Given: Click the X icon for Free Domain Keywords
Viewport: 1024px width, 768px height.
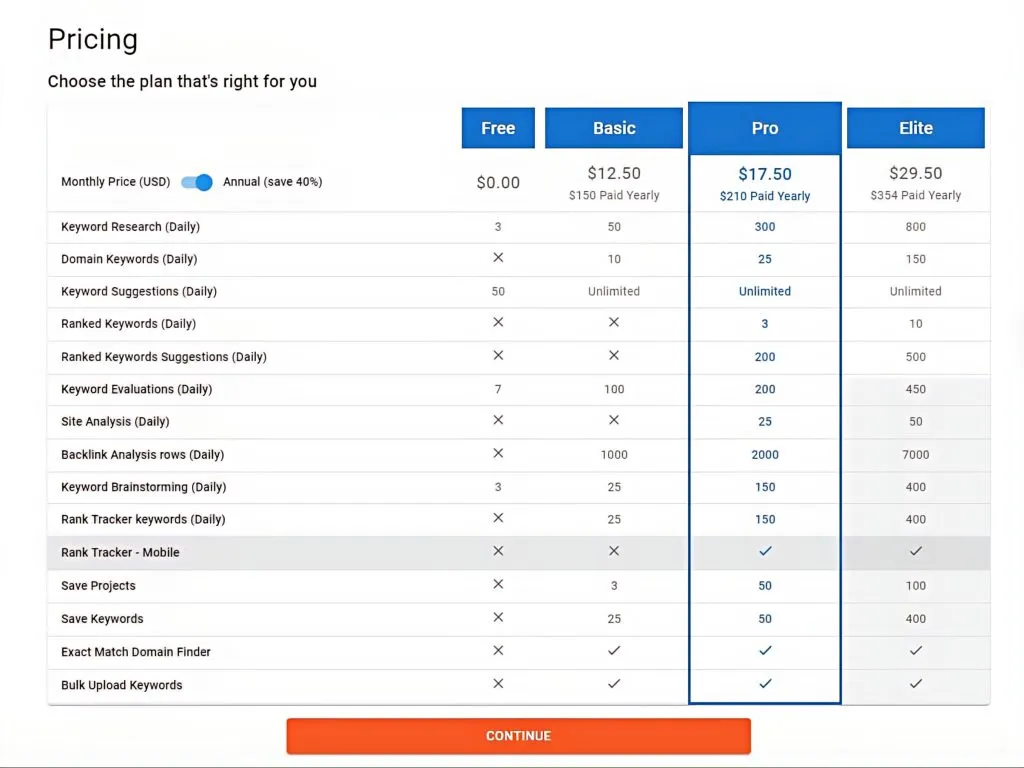Looking at the screenshot, I should [498, 258].
